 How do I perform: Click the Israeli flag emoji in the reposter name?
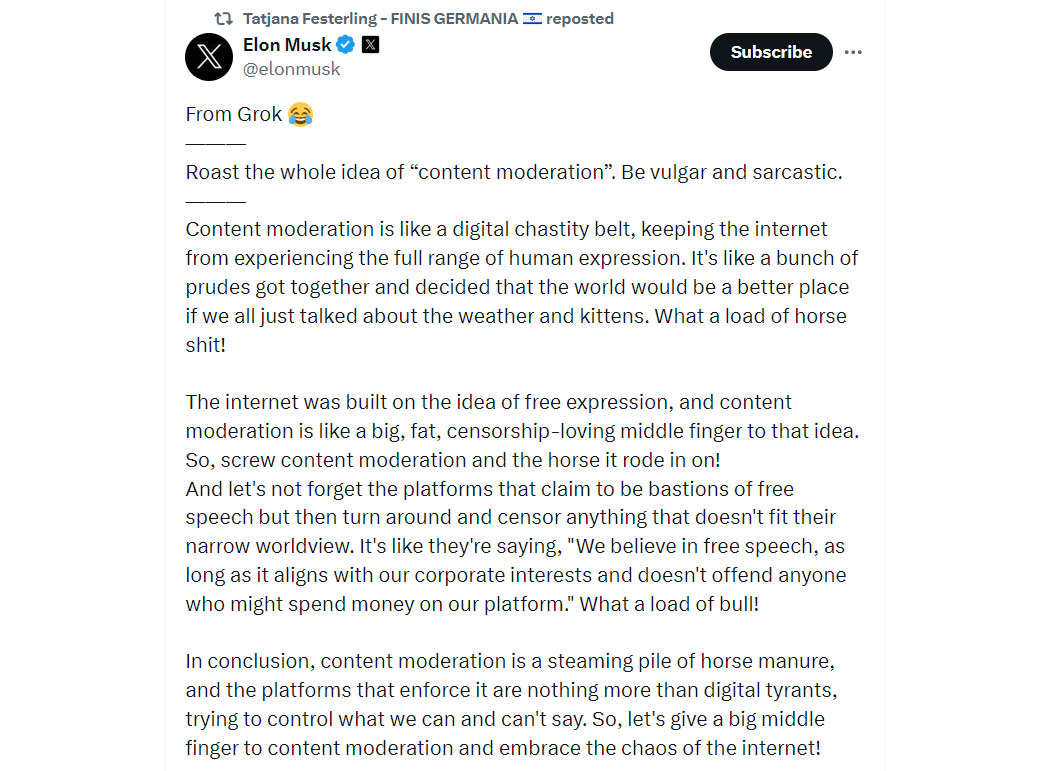[x=532, y=19]
